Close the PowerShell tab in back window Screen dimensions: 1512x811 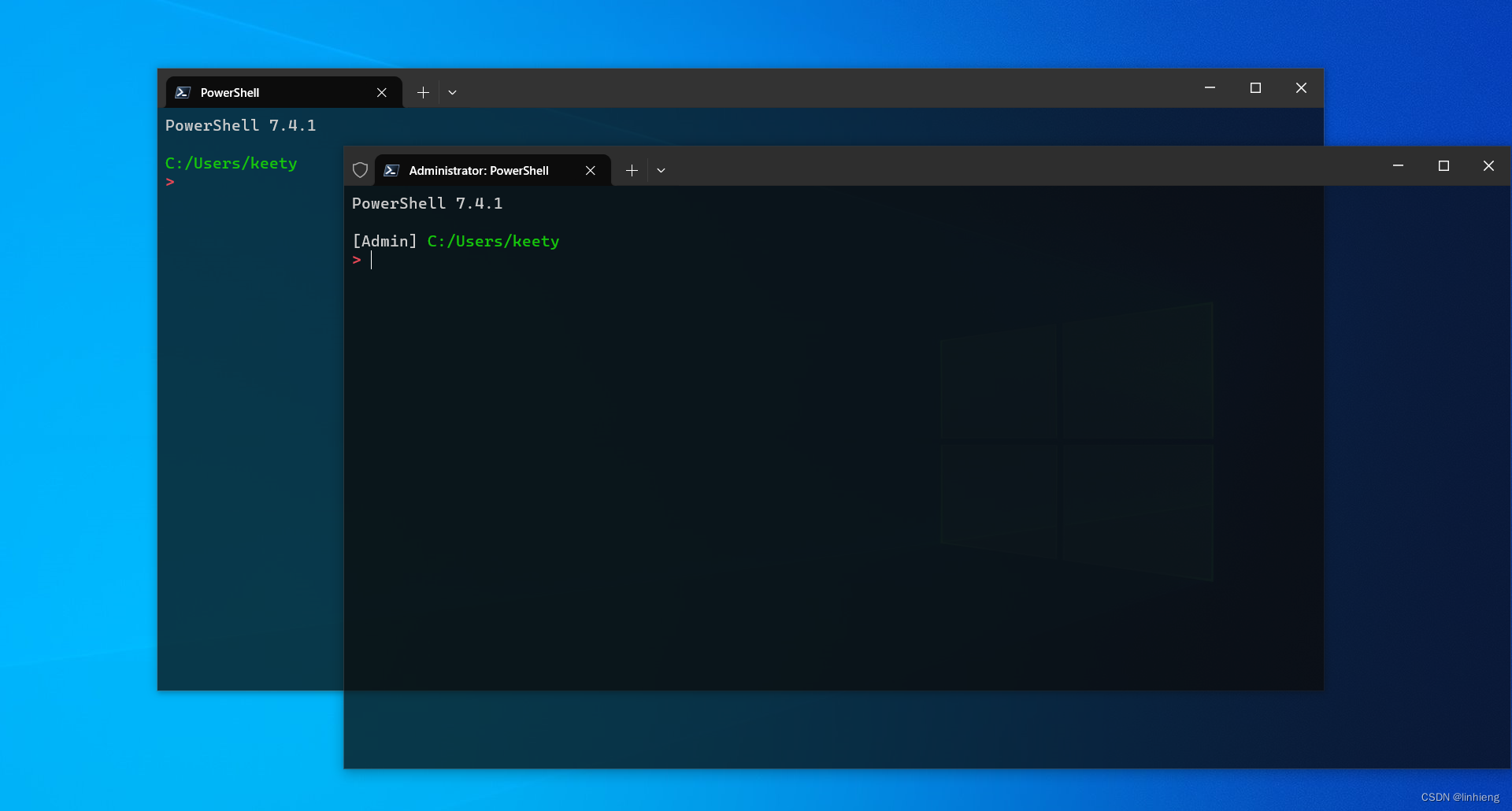click(382, 93)
